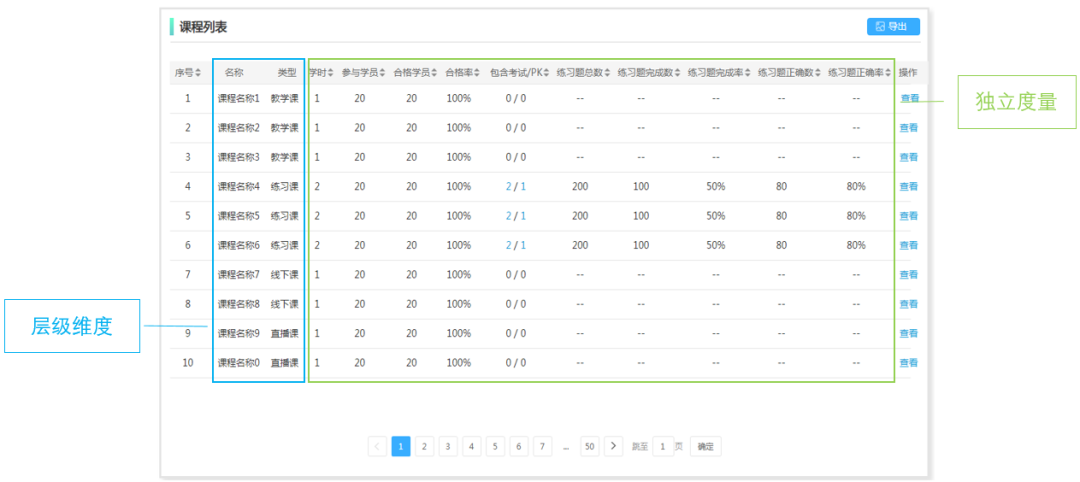Image resolution: width=1080 pixels, height=482 pixels.
Task: Open 查看 link for row 6
Action: (908, 245)
